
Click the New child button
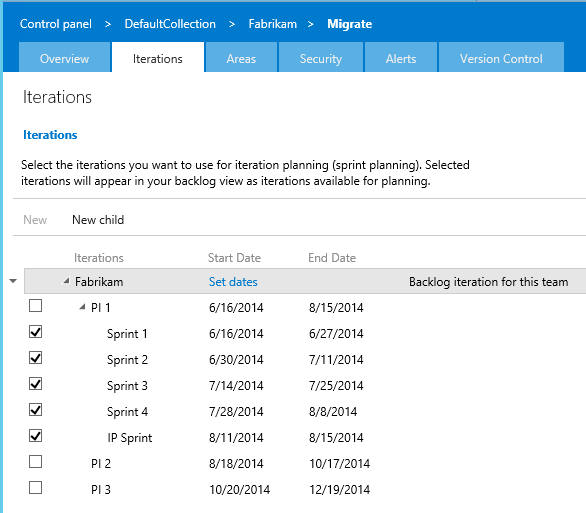tap(98, 220)
